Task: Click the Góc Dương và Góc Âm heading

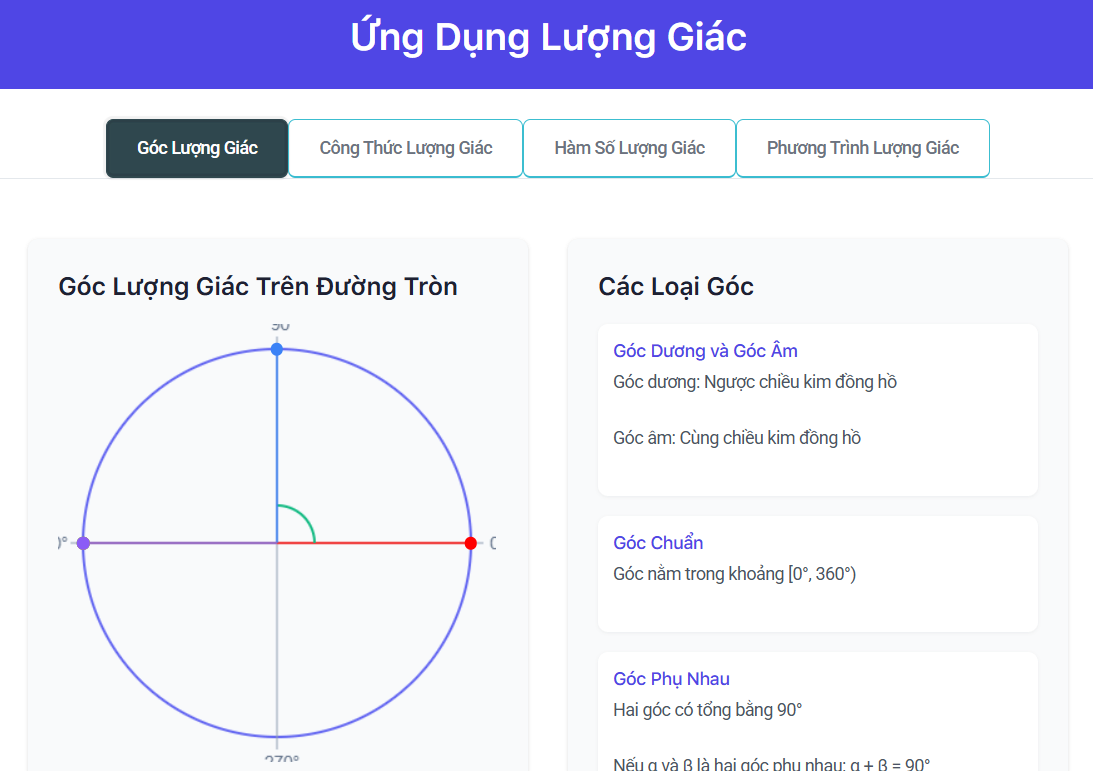Action: pyautogui.click(x=705, y=351)
